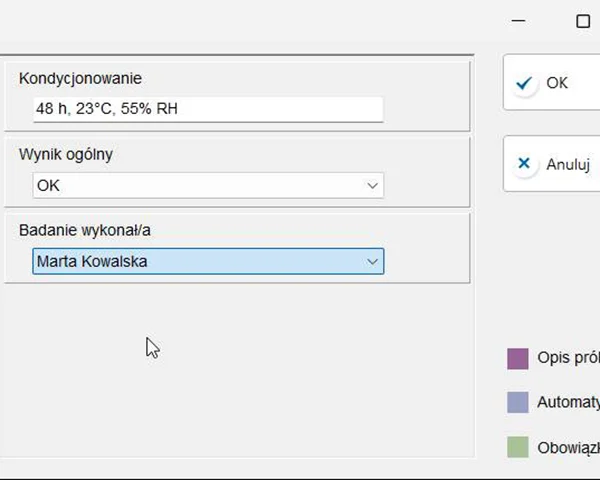Click the Obowiązk legend text
Image resolution: width=600 pixels, height=480 pixels.
[x=568, y=447]
